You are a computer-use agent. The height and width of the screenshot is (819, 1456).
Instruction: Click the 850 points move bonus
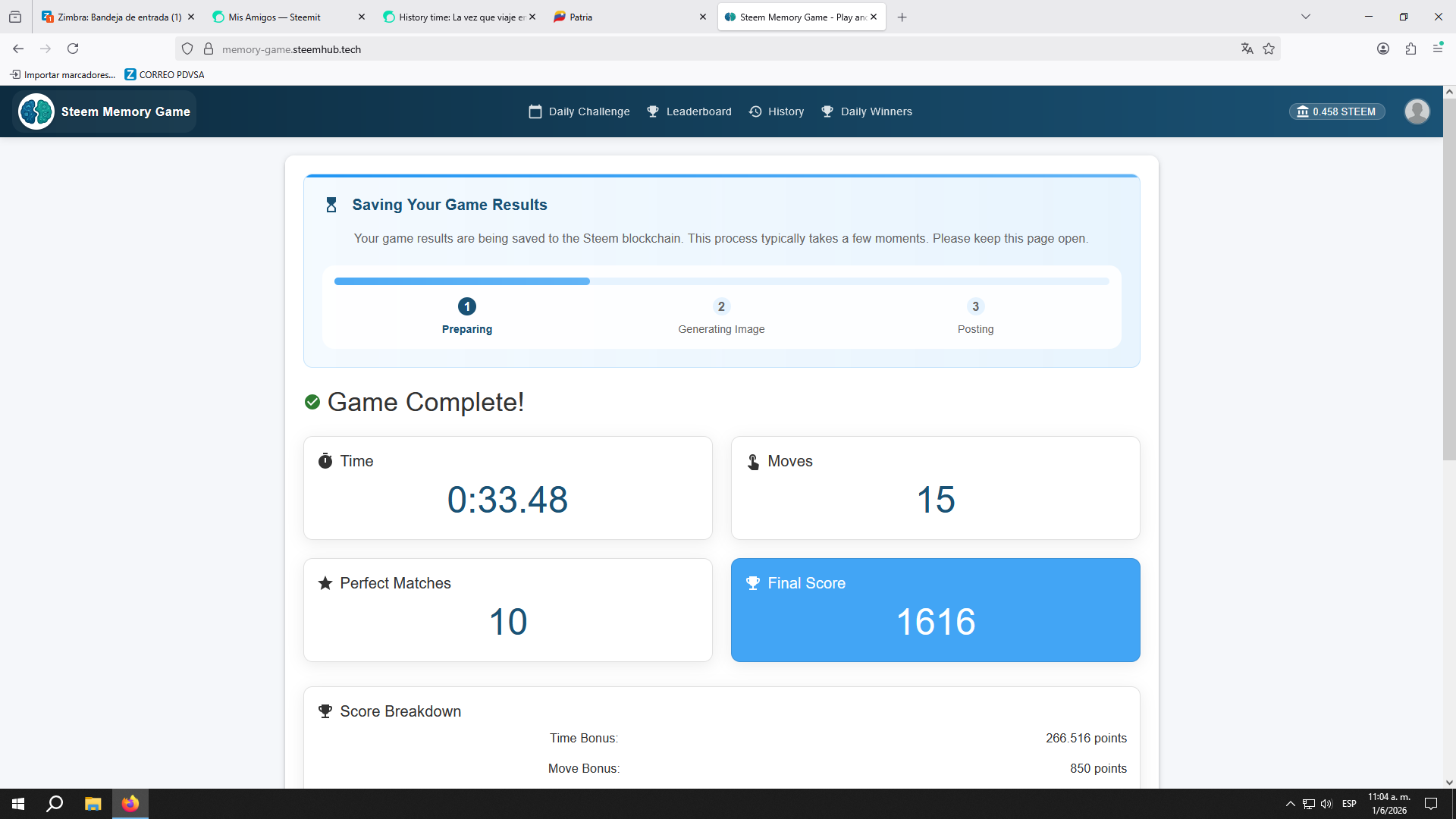point(1098,768)
